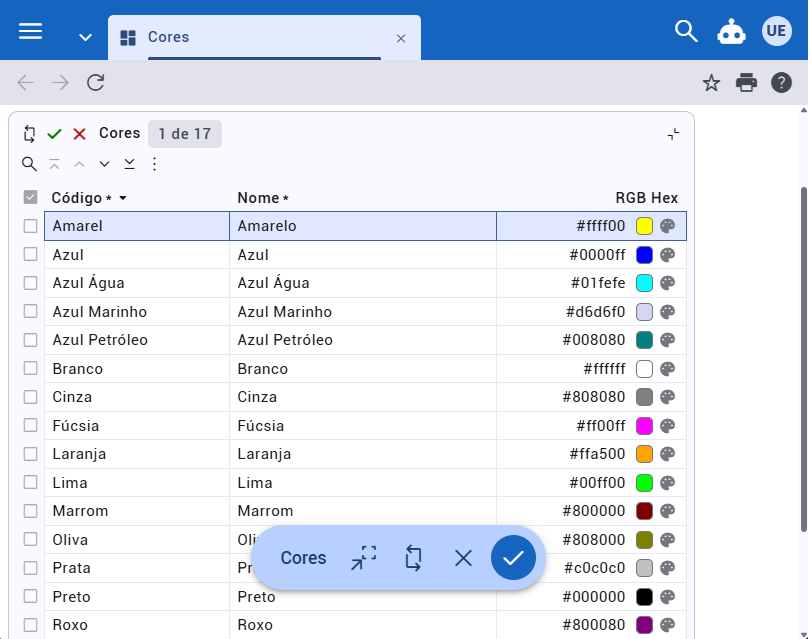Edit the Amarelo name cell
Viewport: 811px width, 639px height.
pyautogui.click(x=363, y=226)
